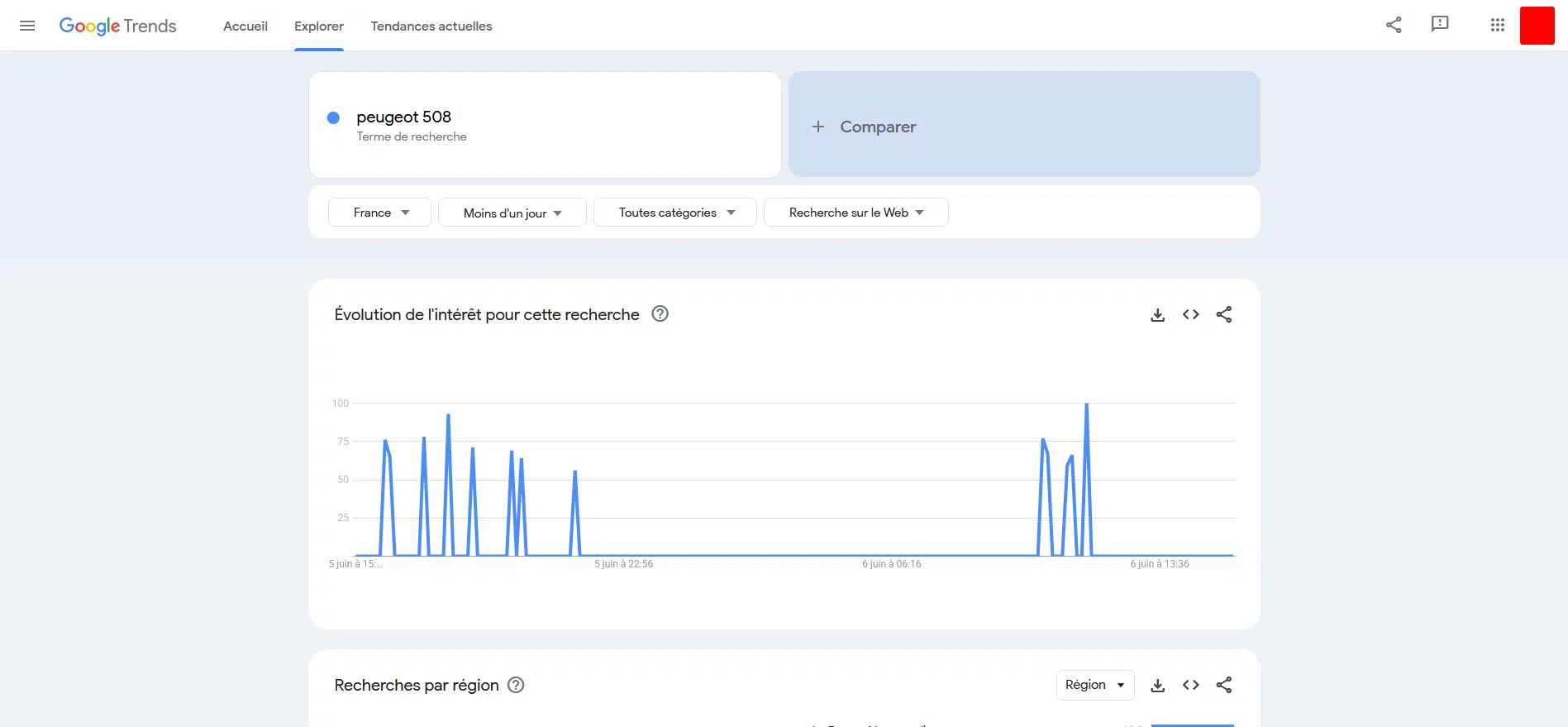Expand Recherche sur le Web dropdown
This screenshot has height=727, width=1568.
(856, 213)
